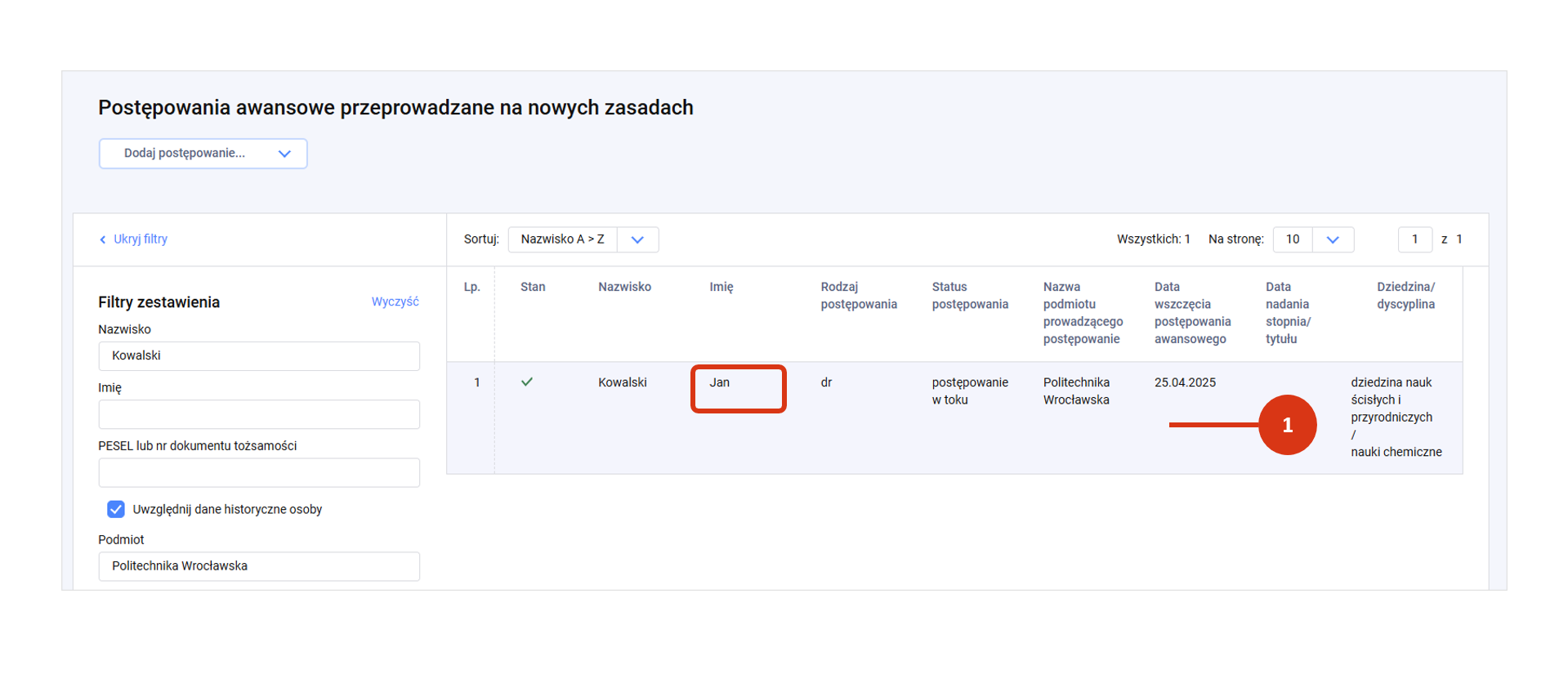Click the Ukryj filtry link
The image size is (1568, 679).
(140, 239)
